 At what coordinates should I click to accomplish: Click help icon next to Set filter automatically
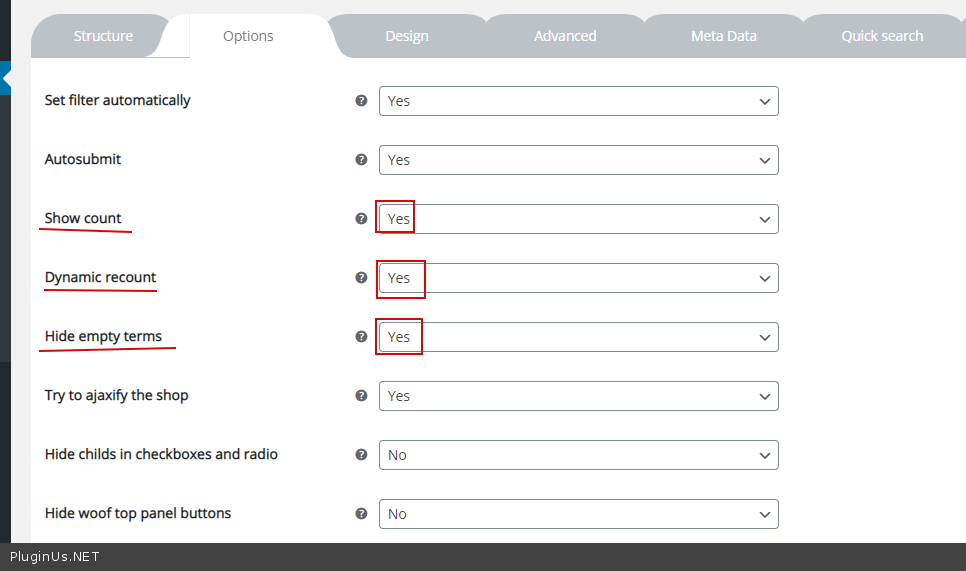(362, 101)
